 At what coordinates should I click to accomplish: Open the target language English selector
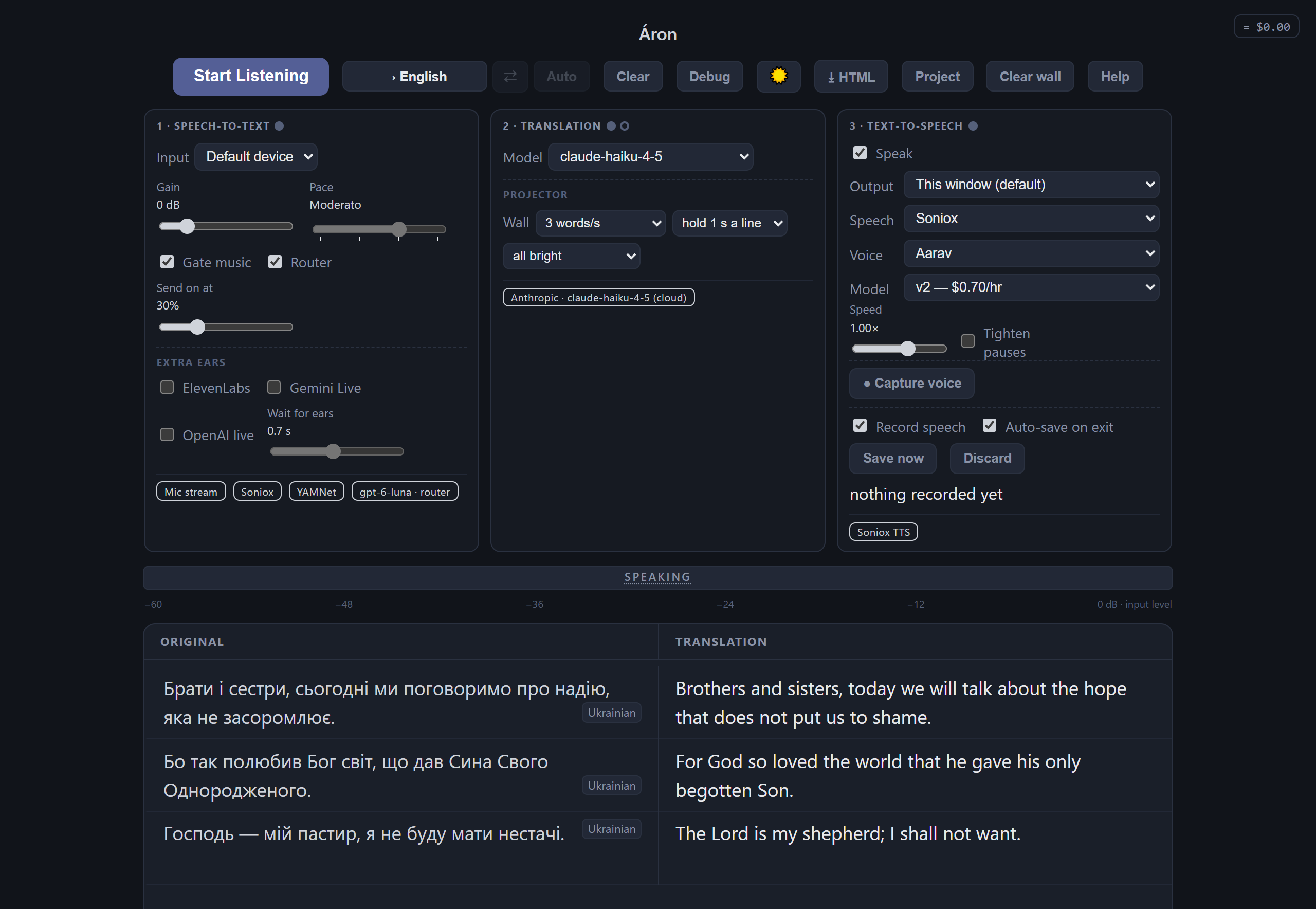(x=414, y=76)
